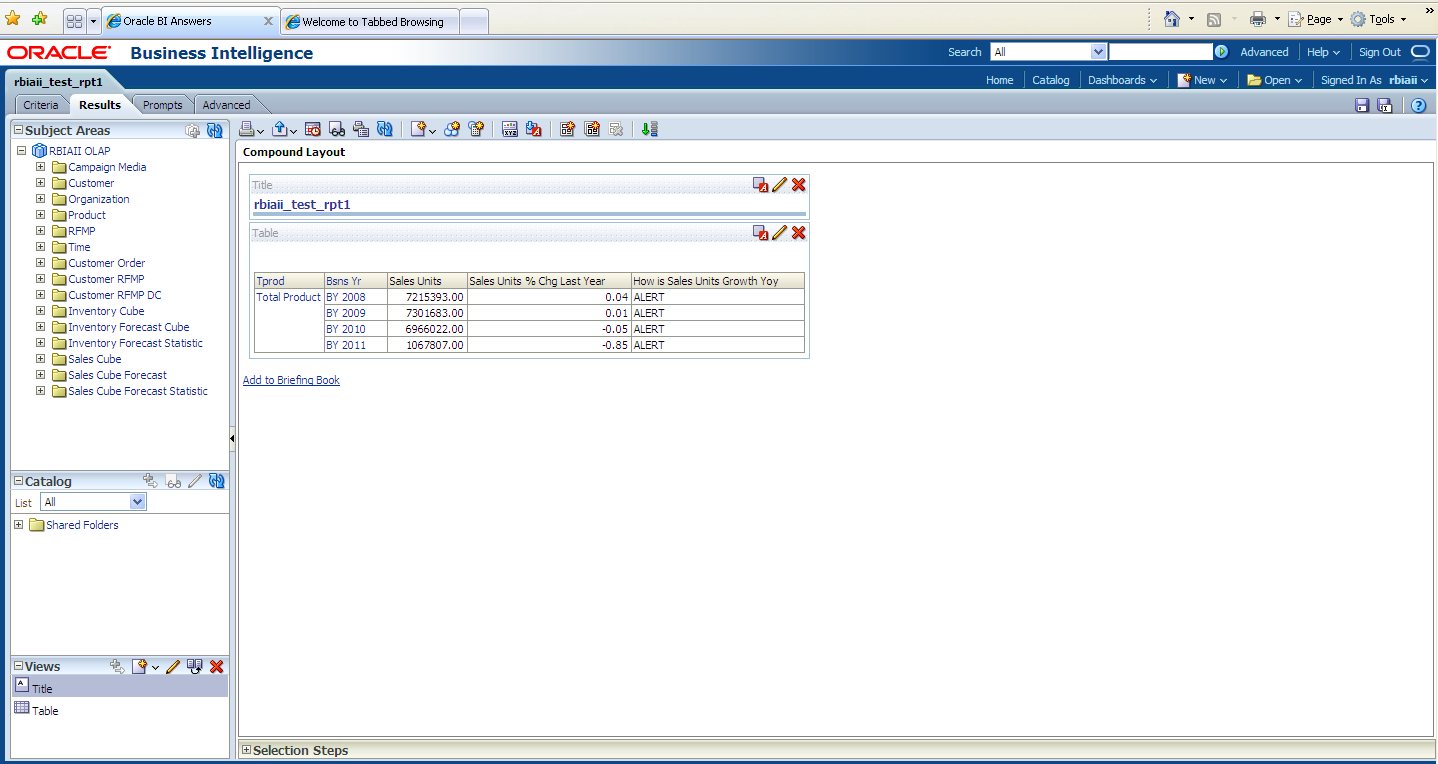Viewport: 1438px width, 764px height.
Task: Click the Export analysis toolbar icon
Action: tap(279, 129)
